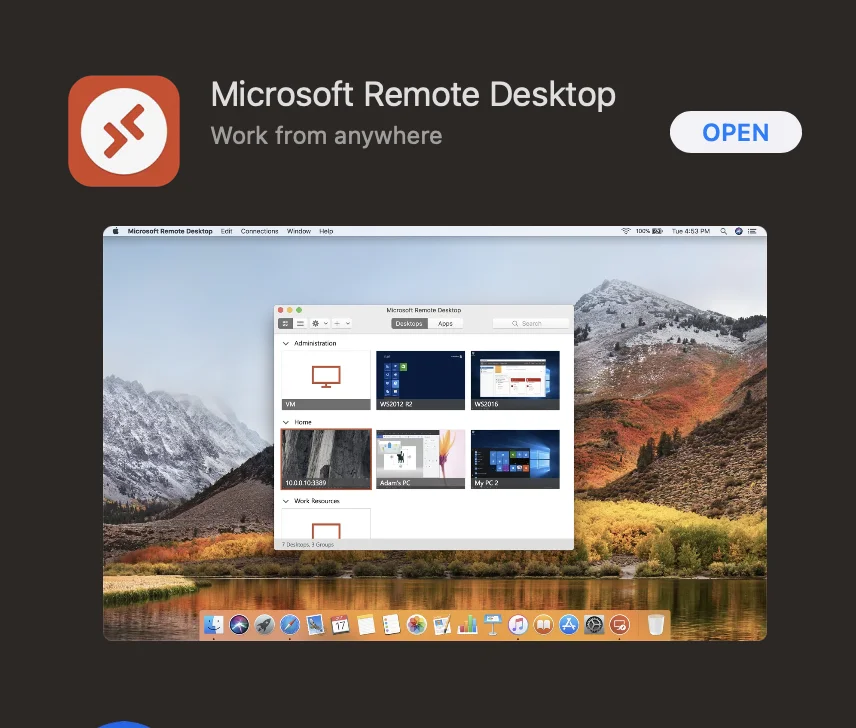Click the Wi-Fi status icon in menu bar
The image size is (856, 728).
(626, 231)
